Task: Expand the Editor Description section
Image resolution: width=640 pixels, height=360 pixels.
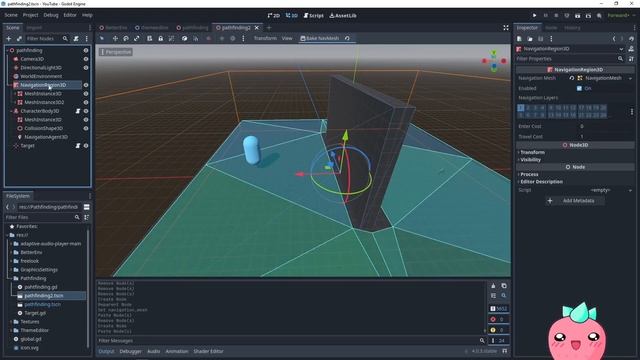Action: [x=541, y=182]
